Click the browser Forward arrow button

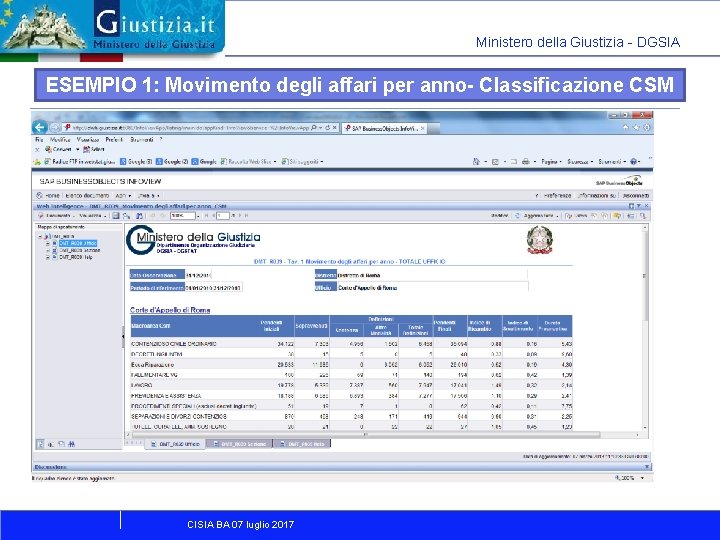tap(55, 128)
